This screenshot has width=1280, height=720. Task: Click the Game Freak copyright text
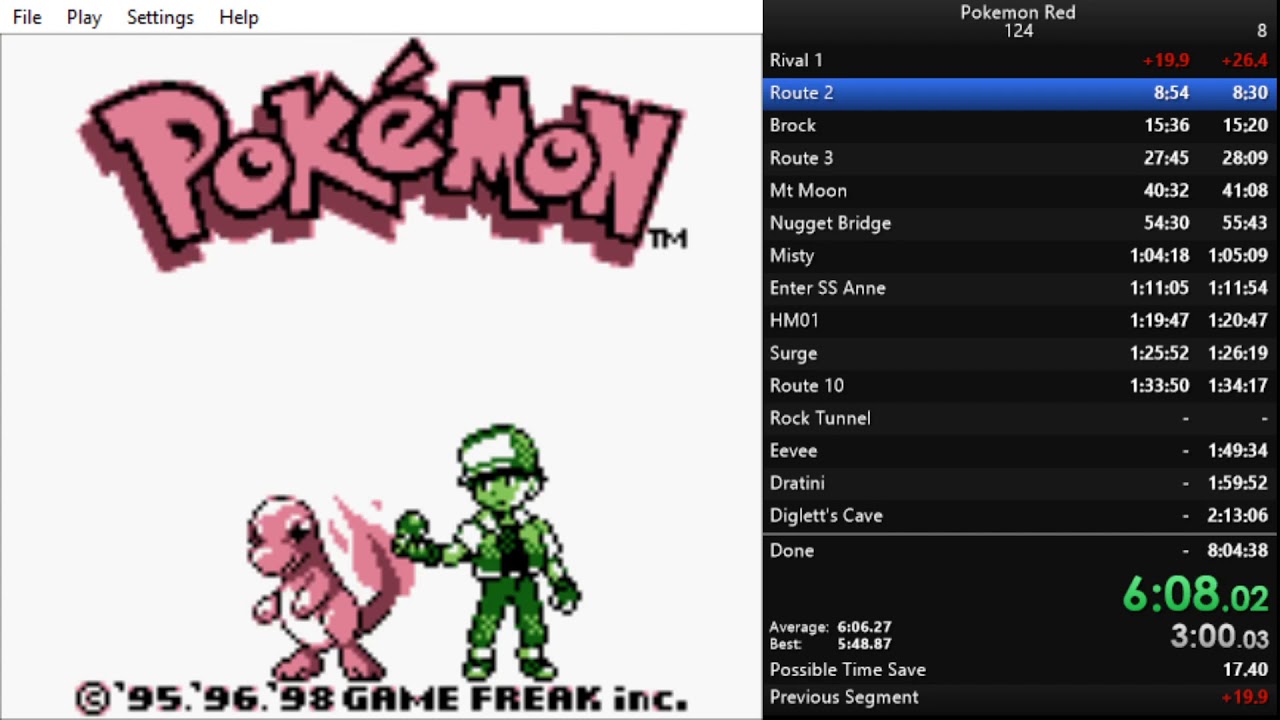tap(382, 697)
